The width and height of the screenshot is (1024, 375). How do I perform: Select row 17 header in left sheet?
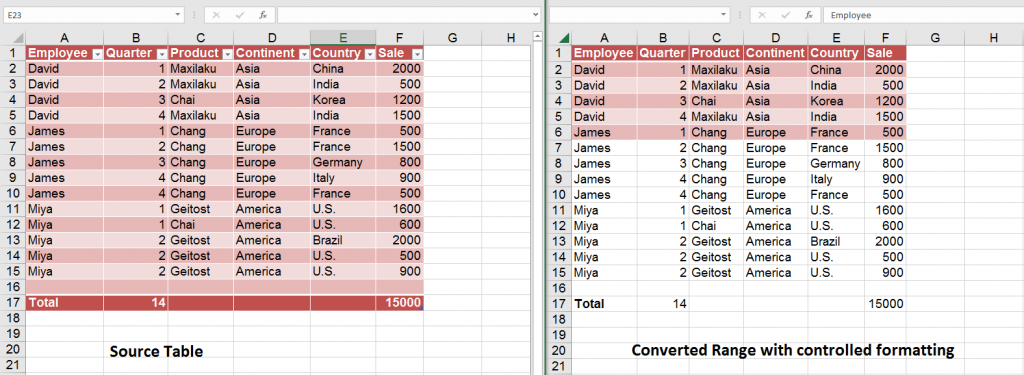pos(13,302)
